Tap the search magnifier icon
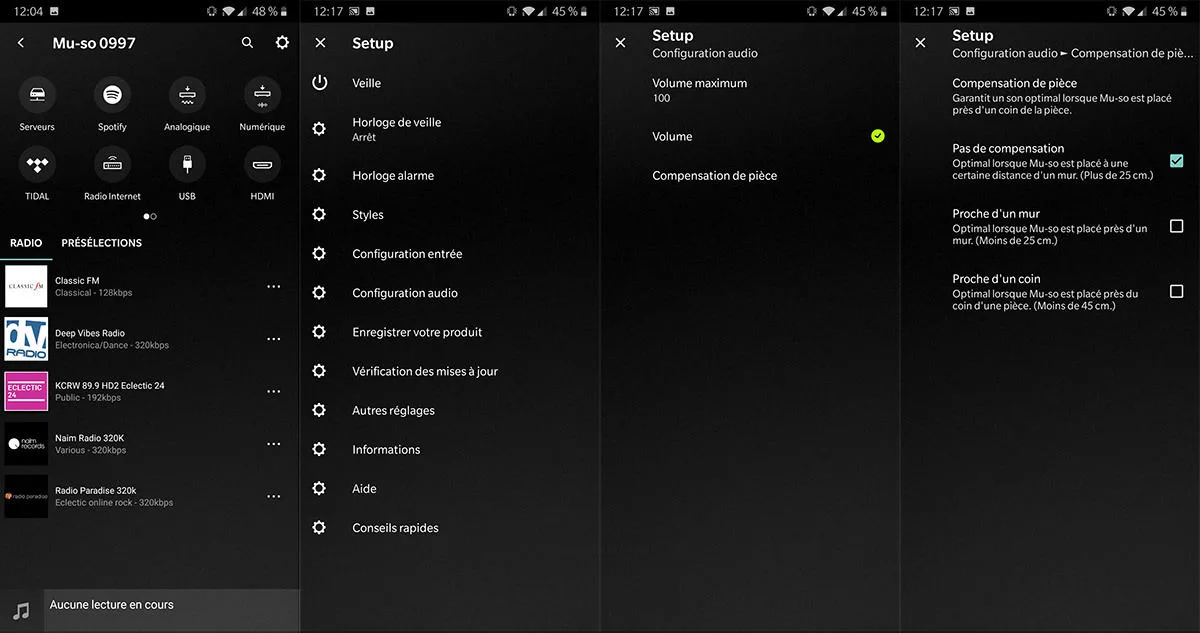1200x633 pixels. point(247,43)
